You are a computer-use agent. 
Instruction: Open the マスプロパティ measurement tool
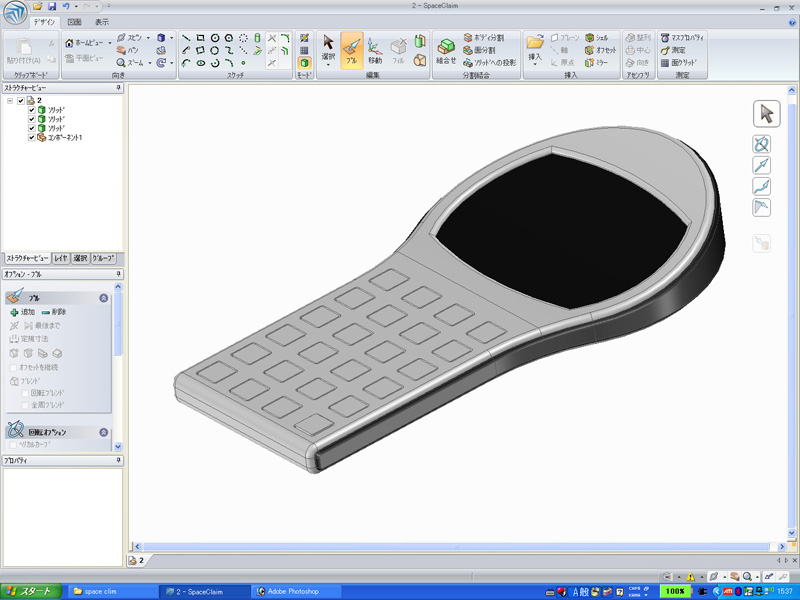pyautogui.click(x=683, y=37)
